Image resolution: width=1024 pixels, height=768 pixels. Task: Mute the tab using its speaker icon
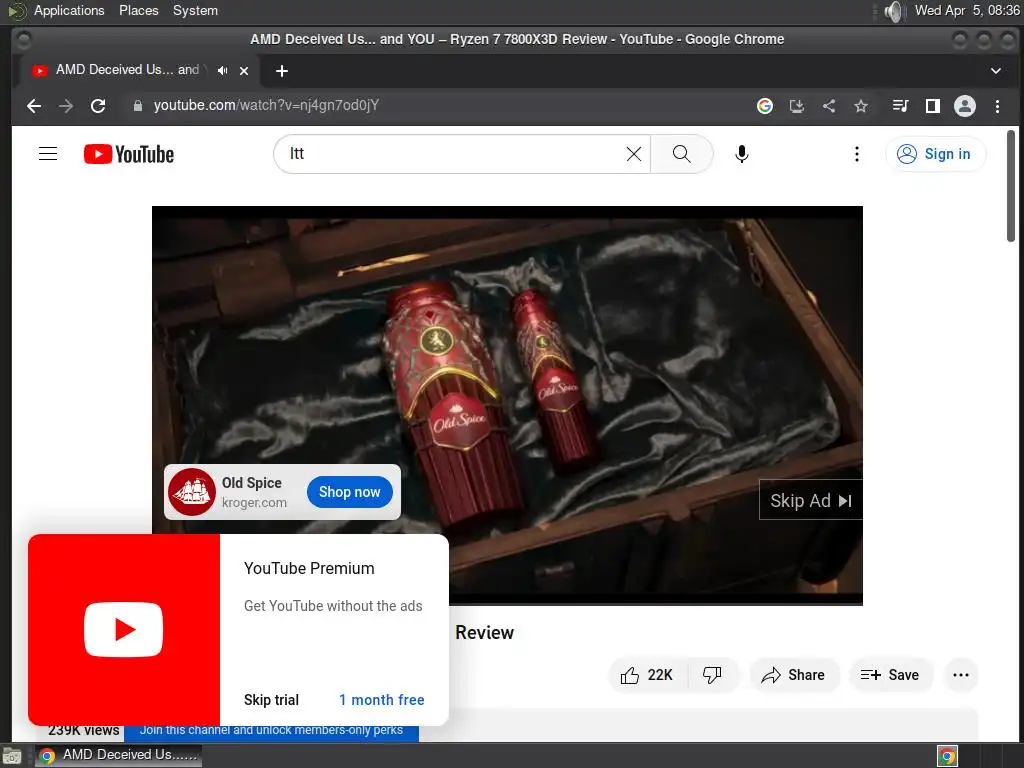(x=223, y=71)
